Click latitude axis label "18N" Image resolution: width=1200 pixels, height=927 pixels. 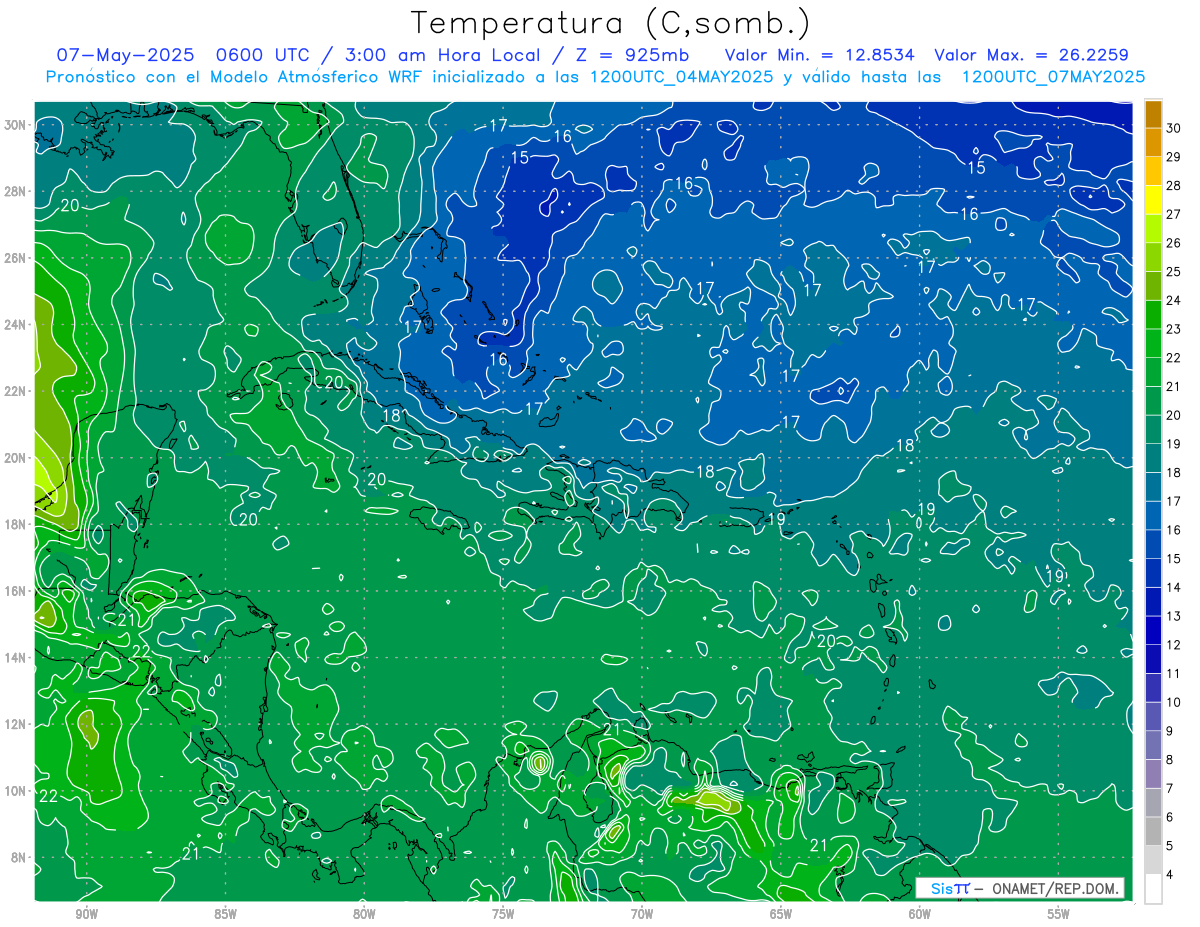(x=17, y=524)
